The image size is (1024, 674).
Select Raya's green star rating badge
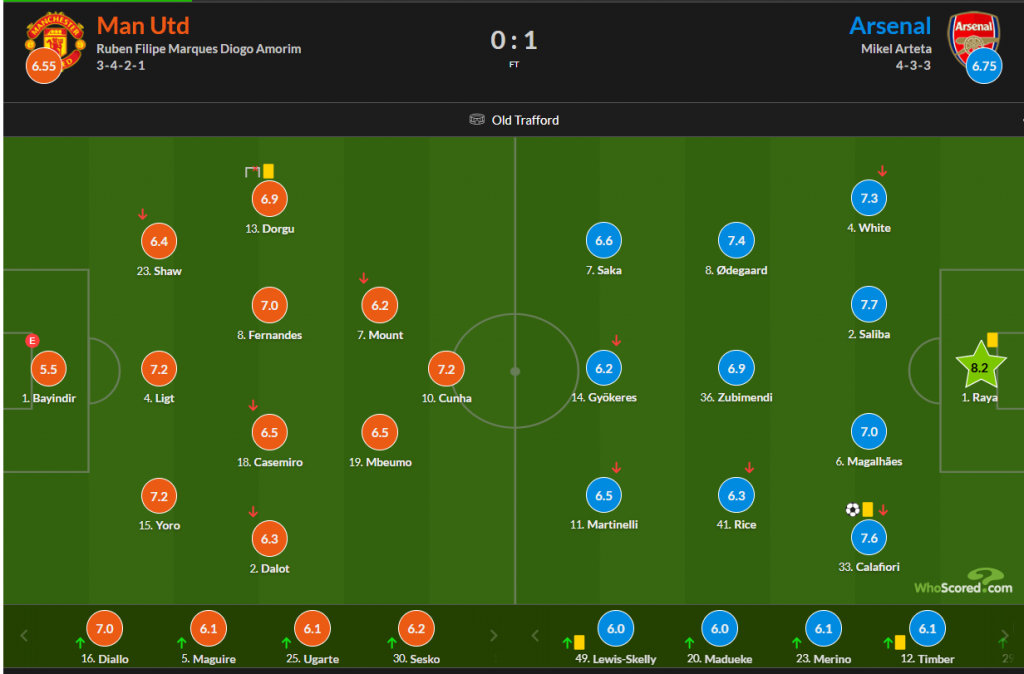(980, 367)
